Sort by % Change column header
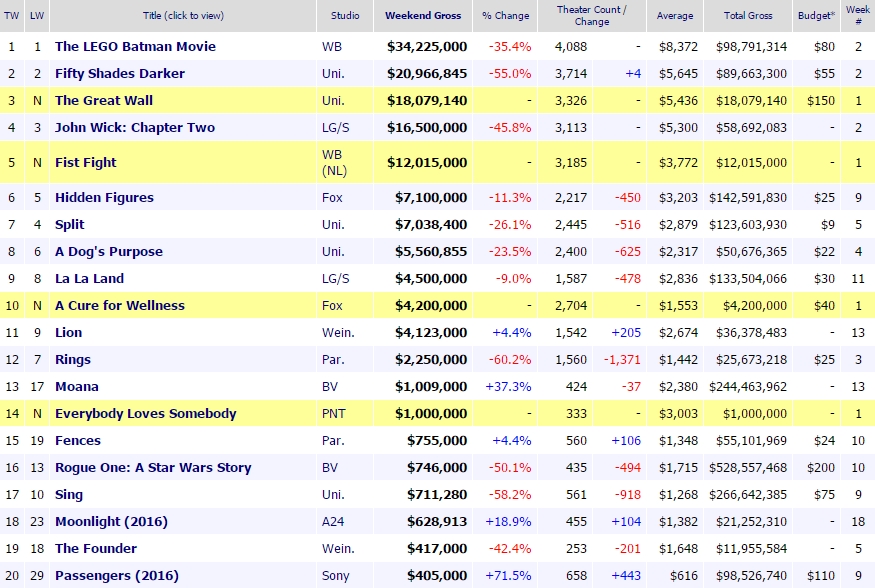 [x=506, y=16]
